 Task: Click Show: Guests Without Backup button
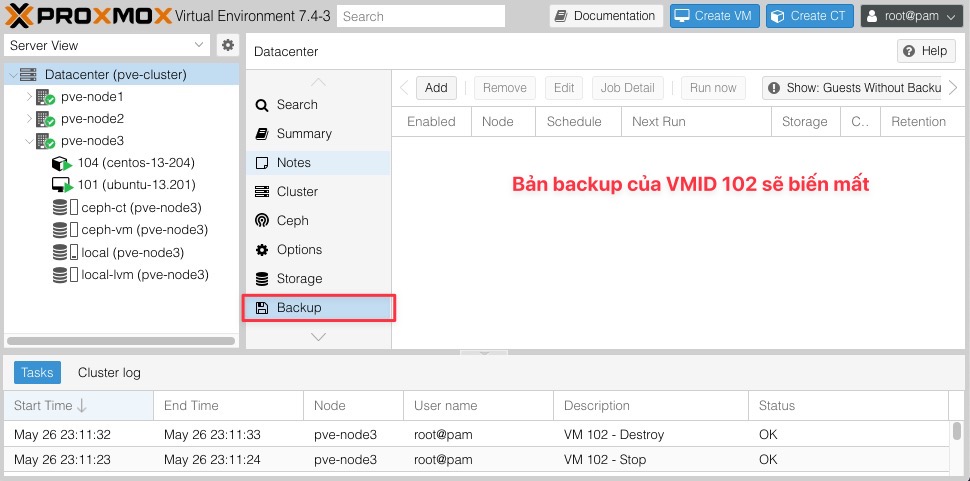click(852, 88)
